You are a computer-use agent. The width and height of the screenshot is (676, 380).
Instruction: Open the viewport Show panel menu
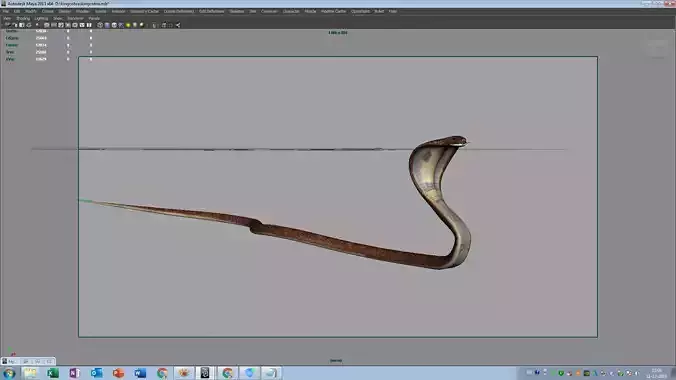(58, 19)
